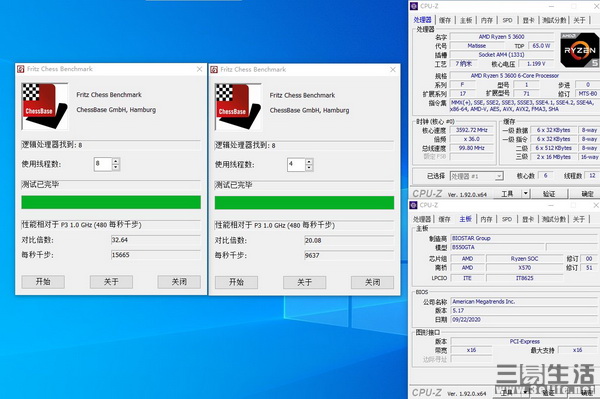This screenshot has height=399, width=600.
Task: Click the 验证 button in top CPU-Z
Action: [x=549, y=194]
